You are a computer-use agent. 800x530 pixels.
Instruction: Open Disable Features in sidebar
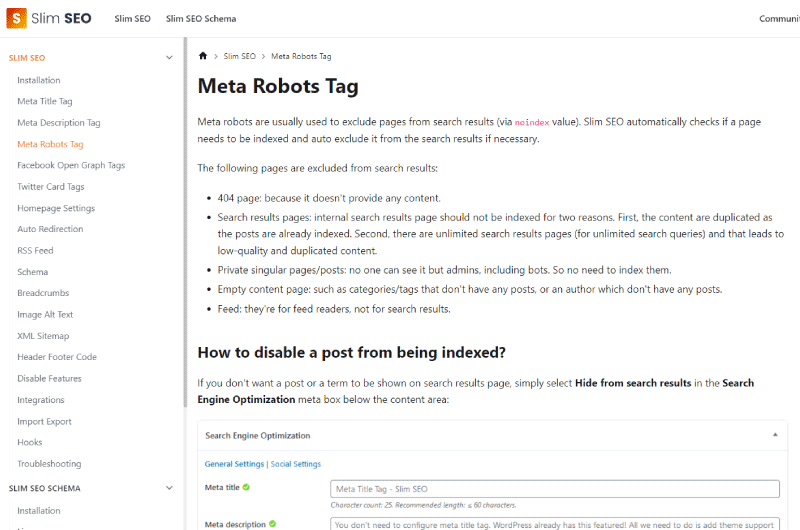click(49, 378)
